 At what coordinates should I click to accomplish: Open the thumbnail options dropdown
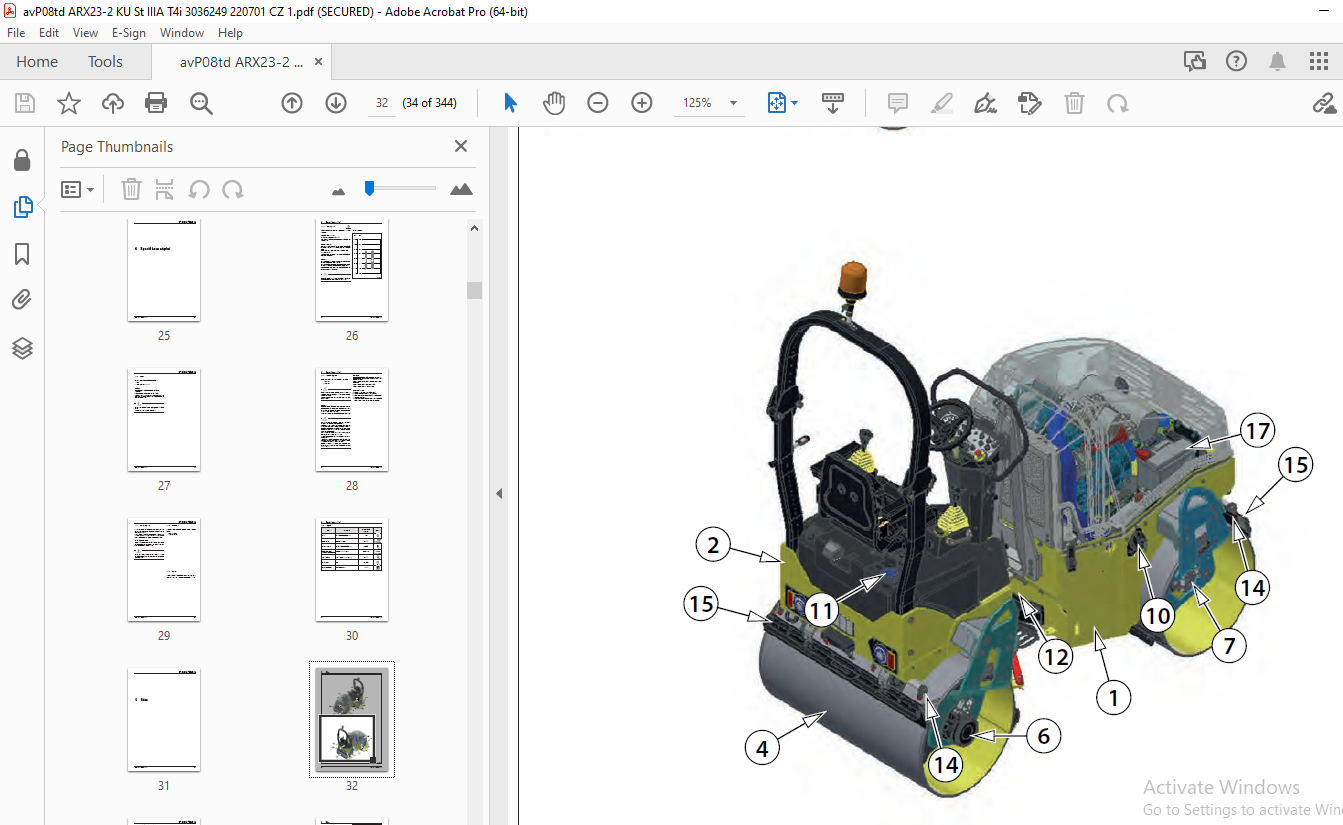point(77,190)
